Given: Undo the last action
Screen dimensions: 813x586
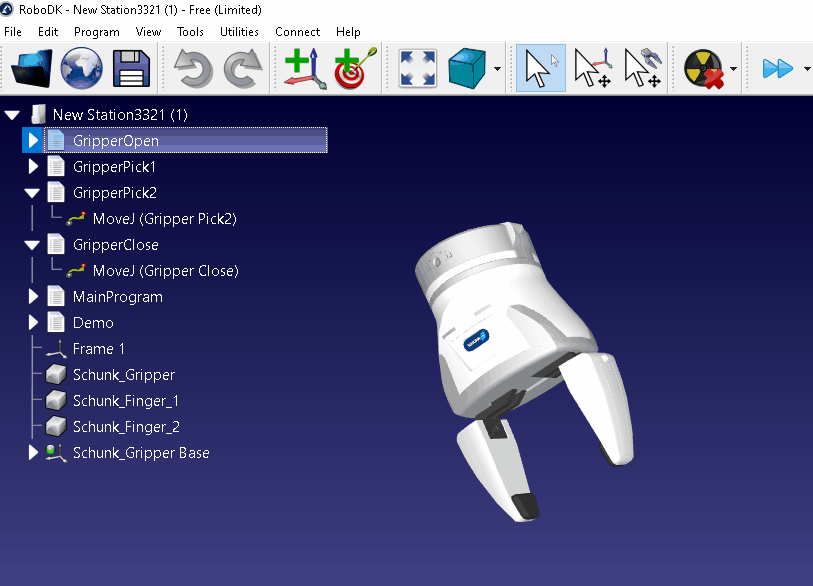Looking at the screenshot, I should pyautogui.click(x=193, y=68).
